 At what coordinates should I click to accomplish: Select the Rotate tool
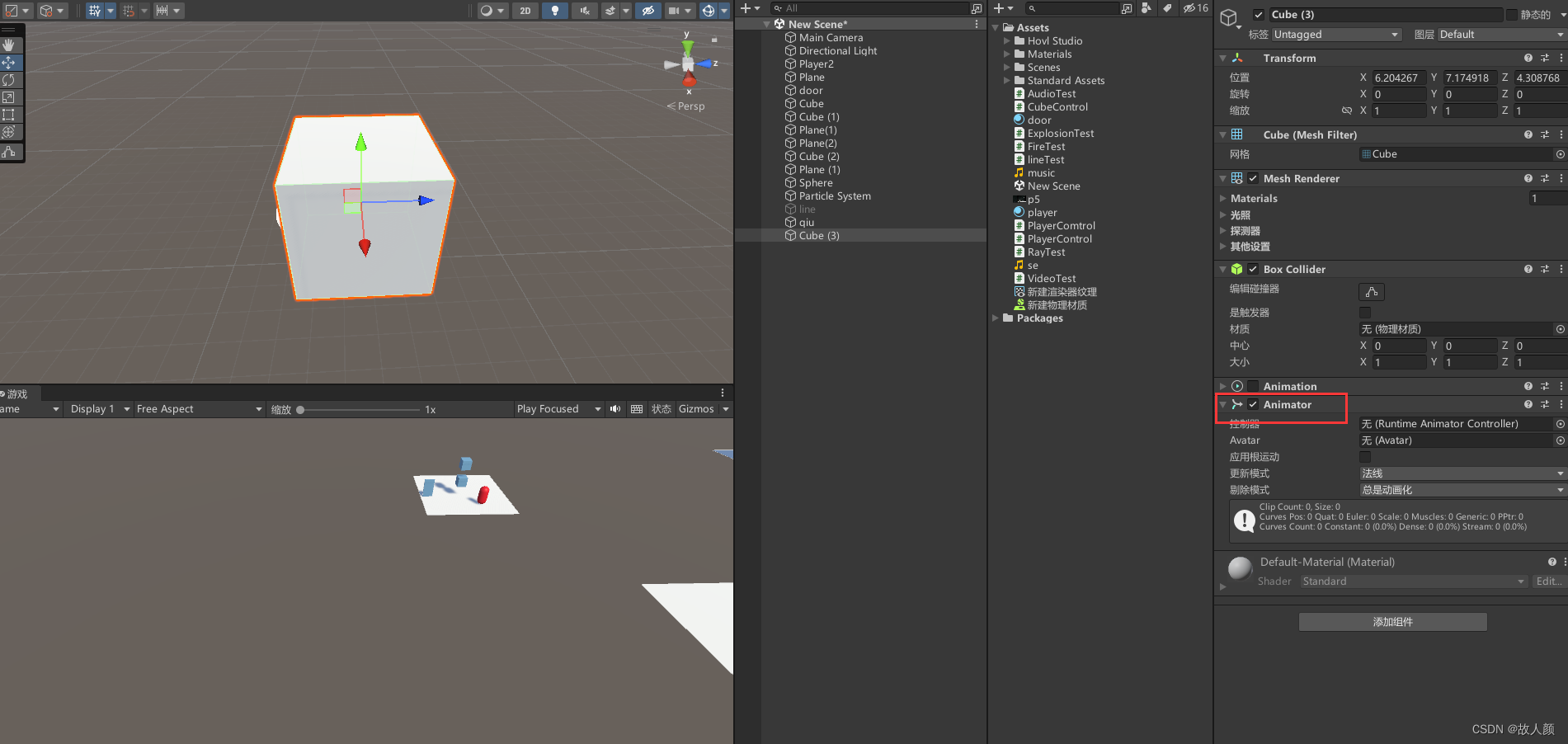pos(9,80)
